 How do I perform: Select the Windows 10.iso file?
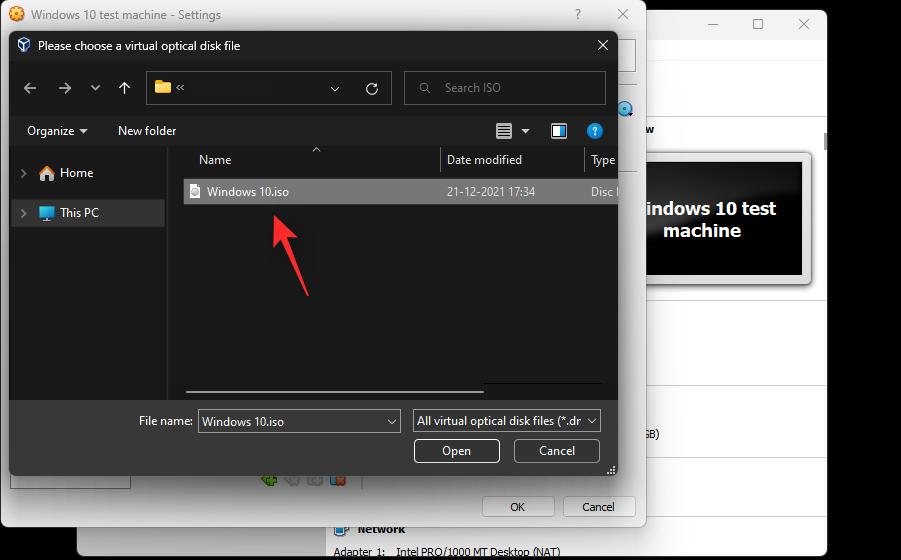tap(401, 192)
